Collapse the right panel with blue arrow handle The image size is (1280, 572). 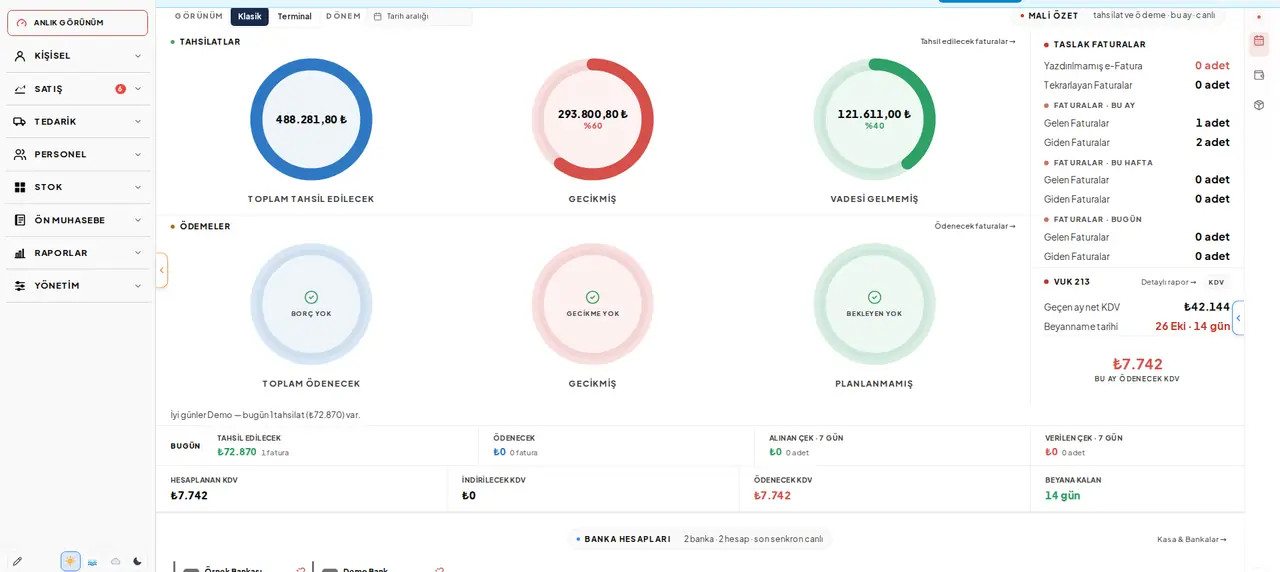tap(1238, 318)
